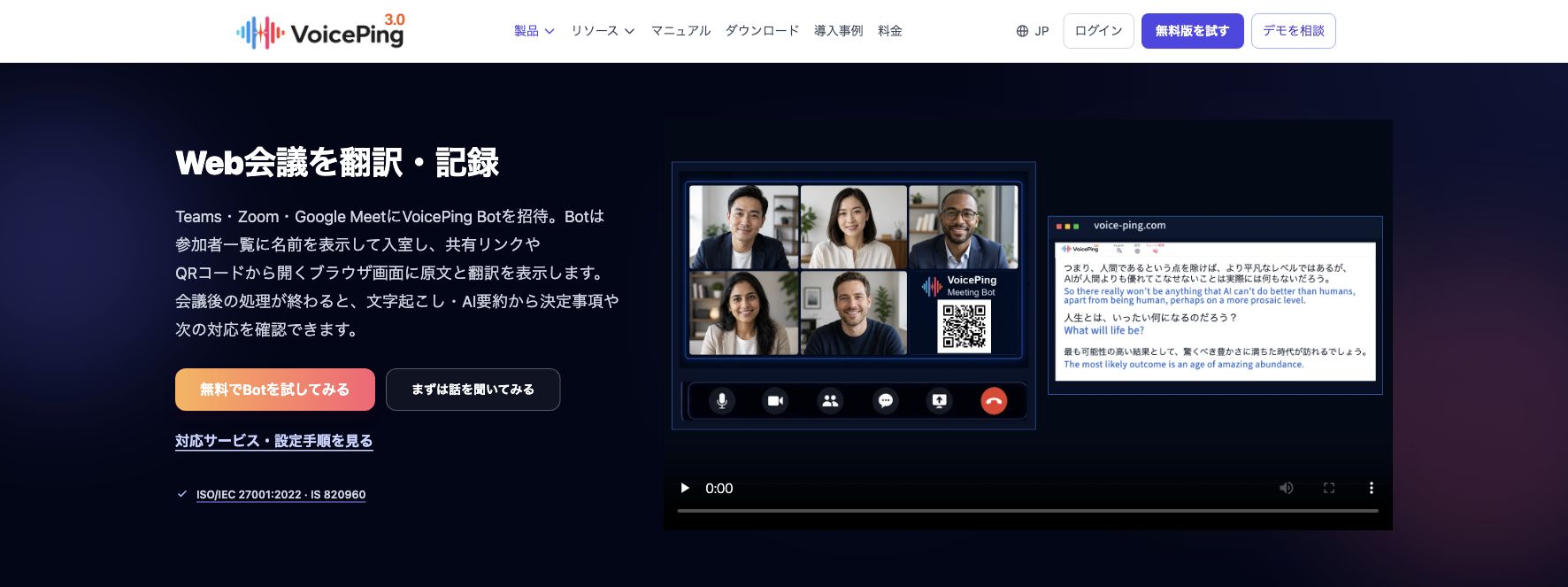Click the VoicePing 3.0 logo

click(320, 31)
